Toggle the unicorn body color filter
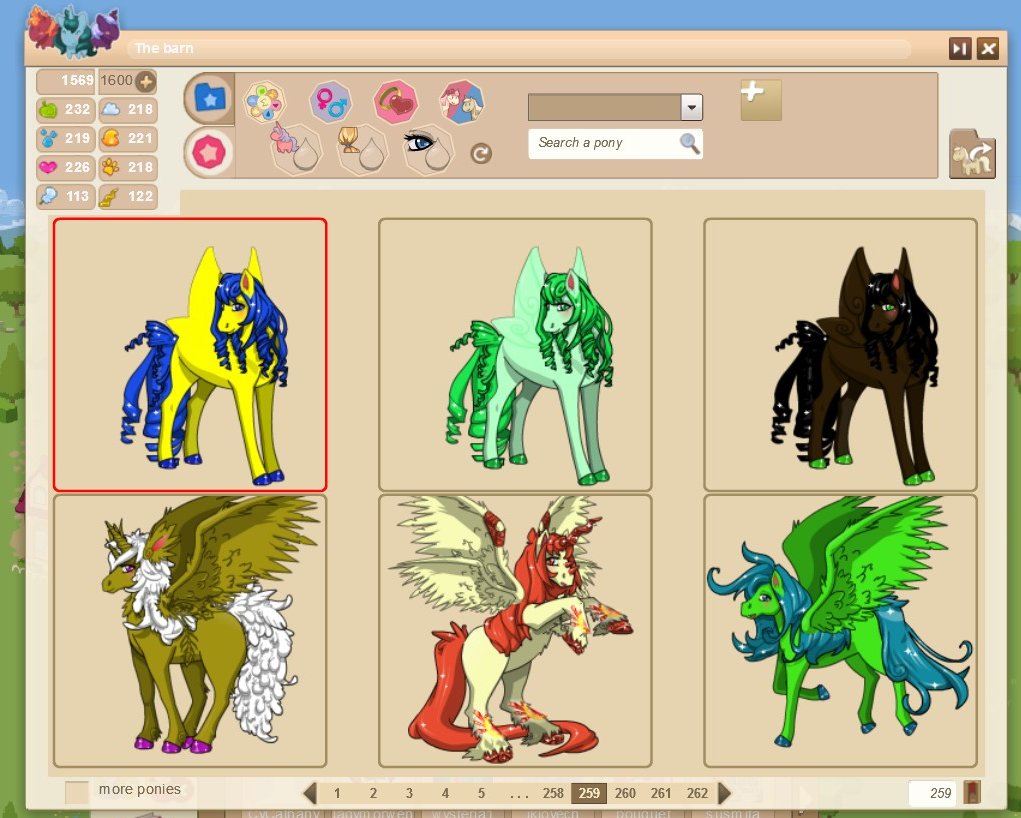The height and width of the screenshot is (818, 1021). tap(296, 148)
